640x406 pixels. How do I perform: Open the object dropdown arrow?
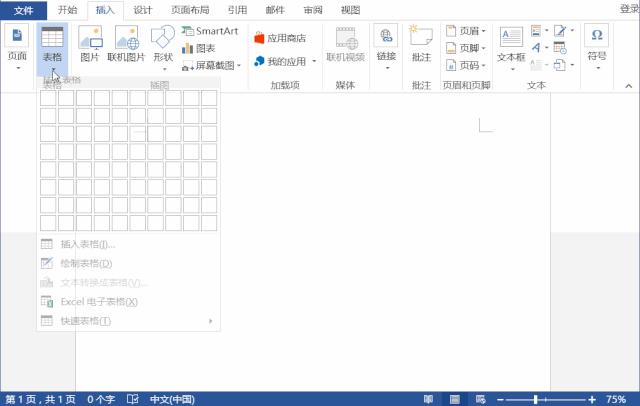point(572,65)
